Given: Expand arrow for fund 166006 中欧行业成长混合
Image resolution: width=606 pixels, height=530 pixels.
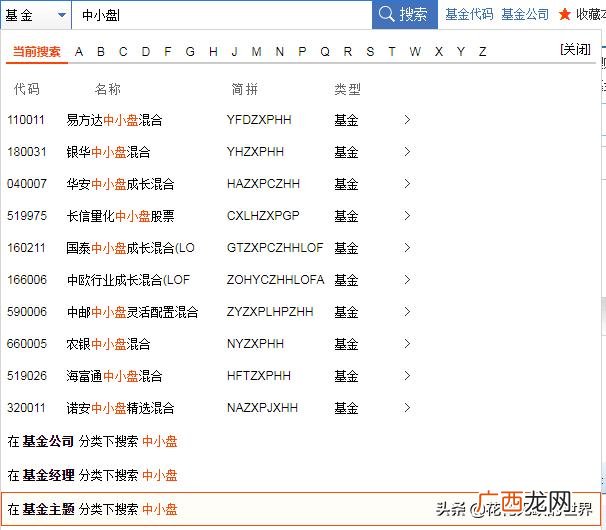Looking at the screenshot, I should [x=407, y=279].
